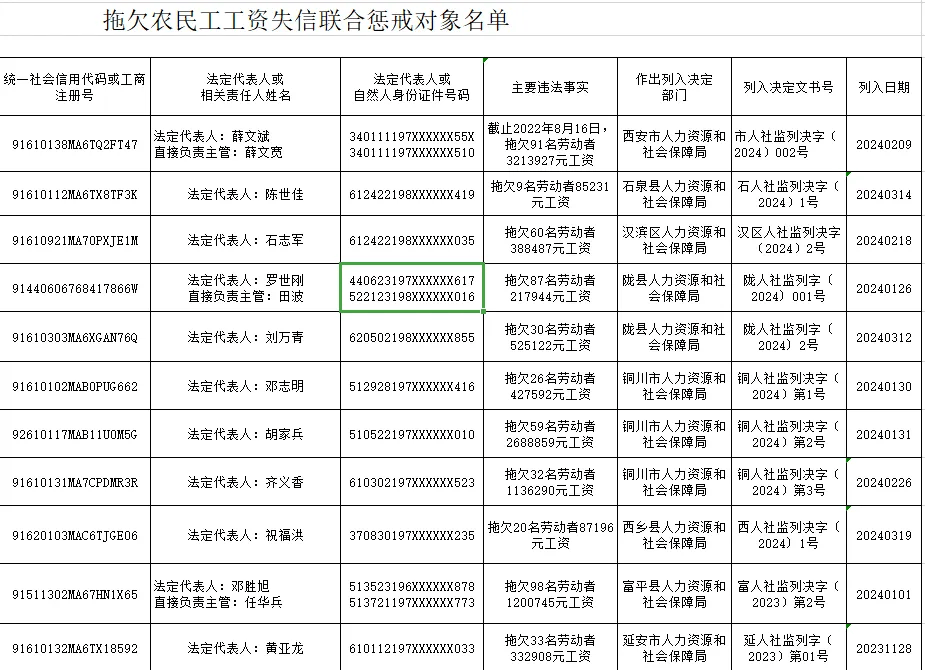
Task: Click the 统一社会信用代码或工商注册号 header cell
Action: 76,87
